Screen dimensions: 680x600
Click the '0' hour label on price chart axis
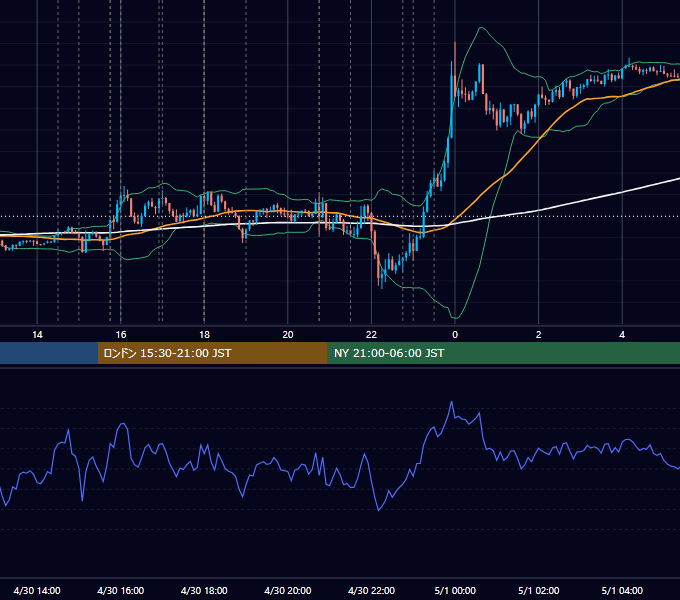click(455, 335)
